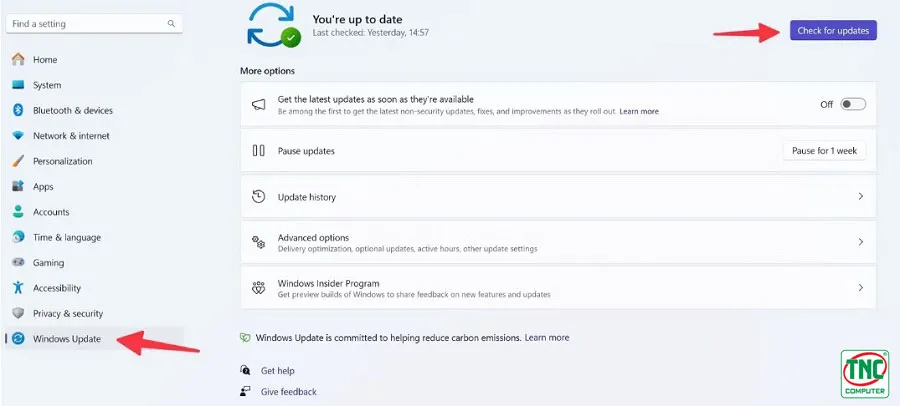Click the search magnifier icon

tap(171, 24)
